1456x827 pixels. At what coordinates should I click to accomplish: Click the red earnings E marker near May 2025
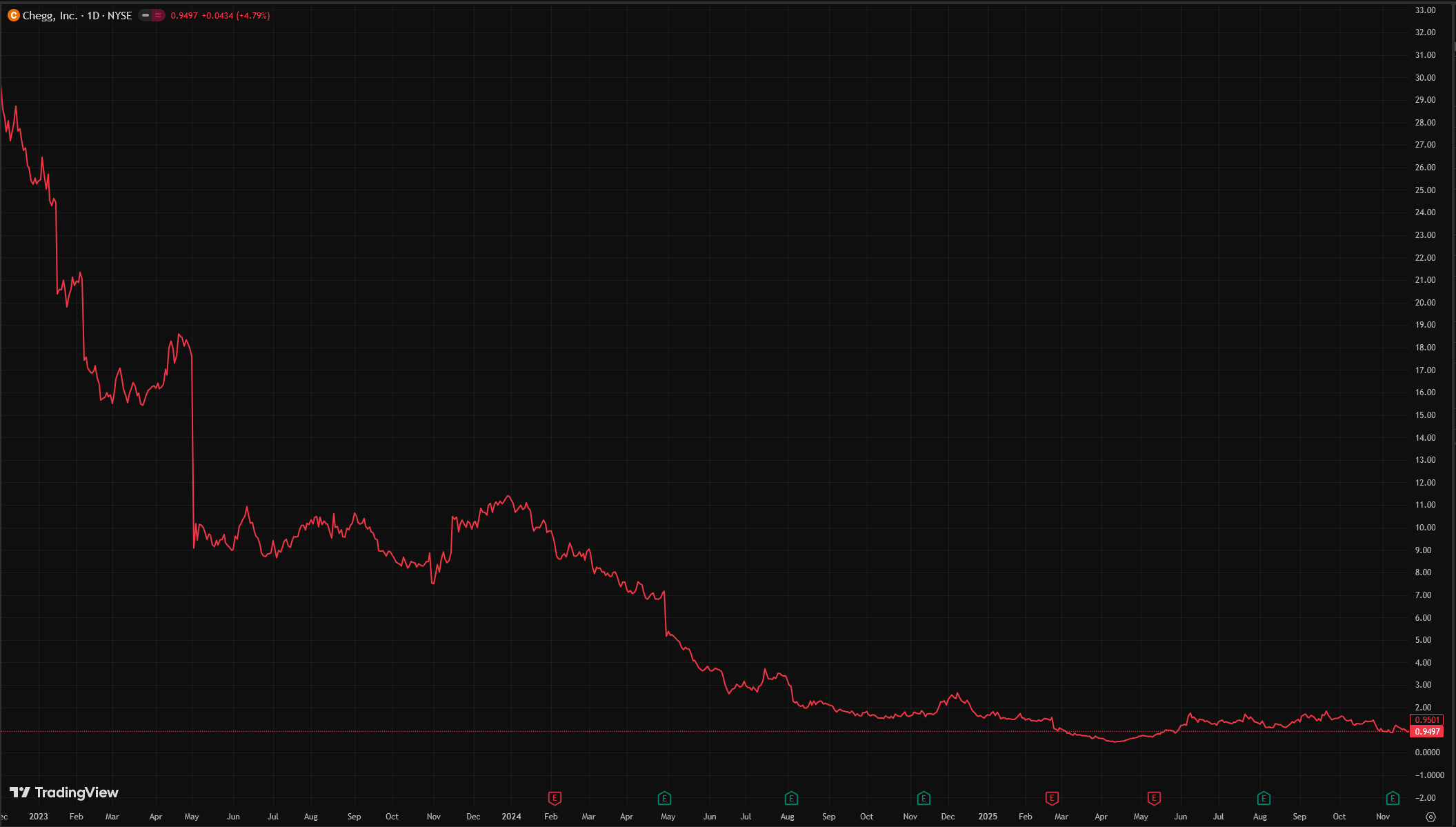(1154, 797)
